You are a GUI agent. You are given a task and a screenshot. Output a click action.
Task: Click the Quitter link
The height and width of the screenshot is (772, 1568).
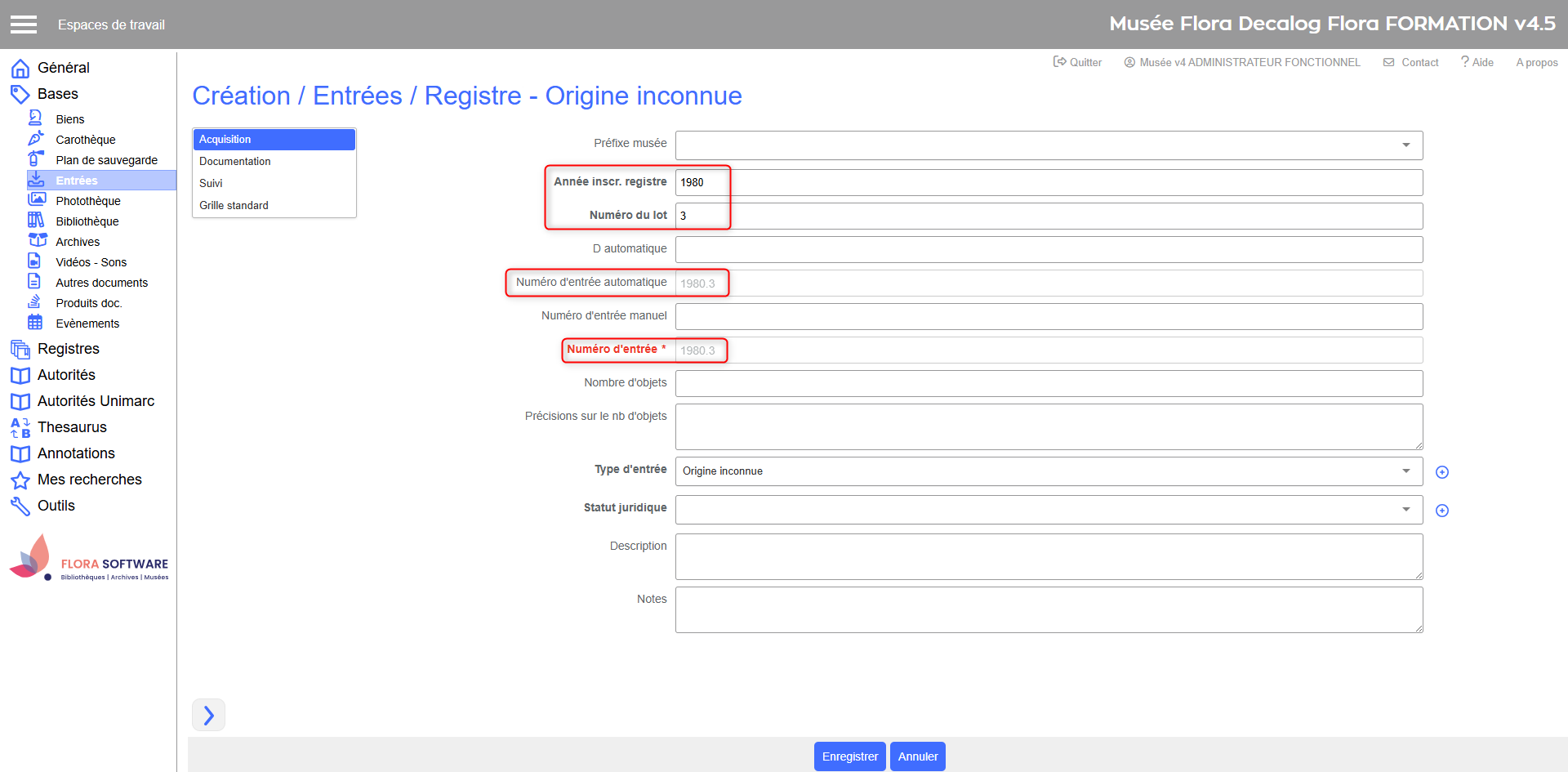(1077, 62)
